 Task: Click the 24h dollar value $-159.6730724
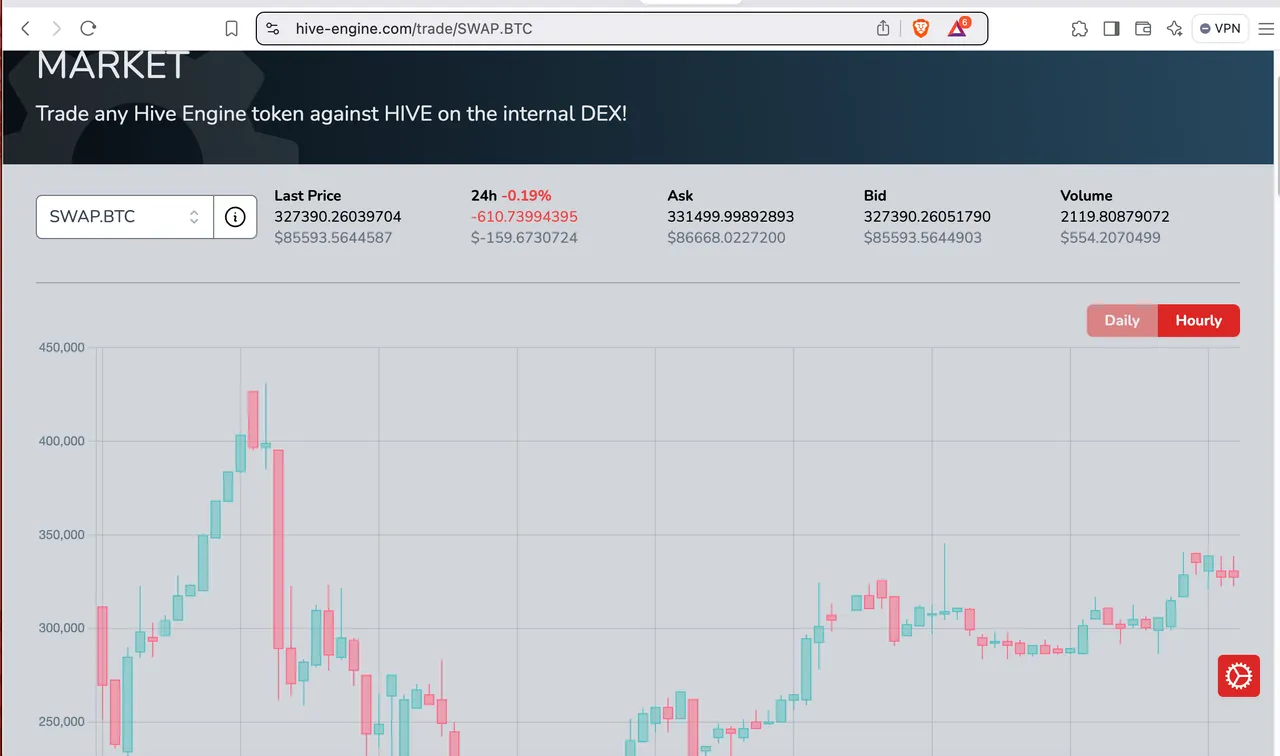(x=525, y=238)
